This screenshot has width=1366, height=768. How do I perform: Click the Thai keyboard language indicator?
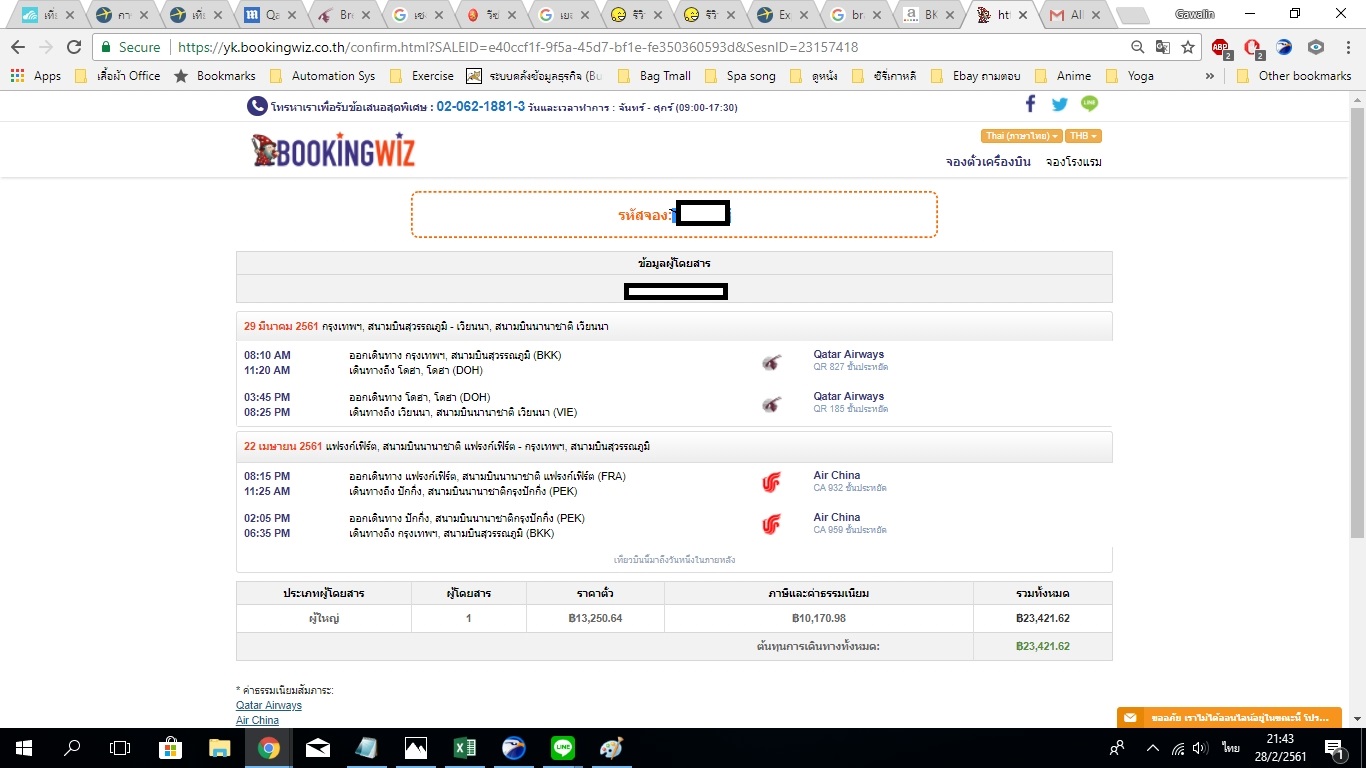[1230, 747]
